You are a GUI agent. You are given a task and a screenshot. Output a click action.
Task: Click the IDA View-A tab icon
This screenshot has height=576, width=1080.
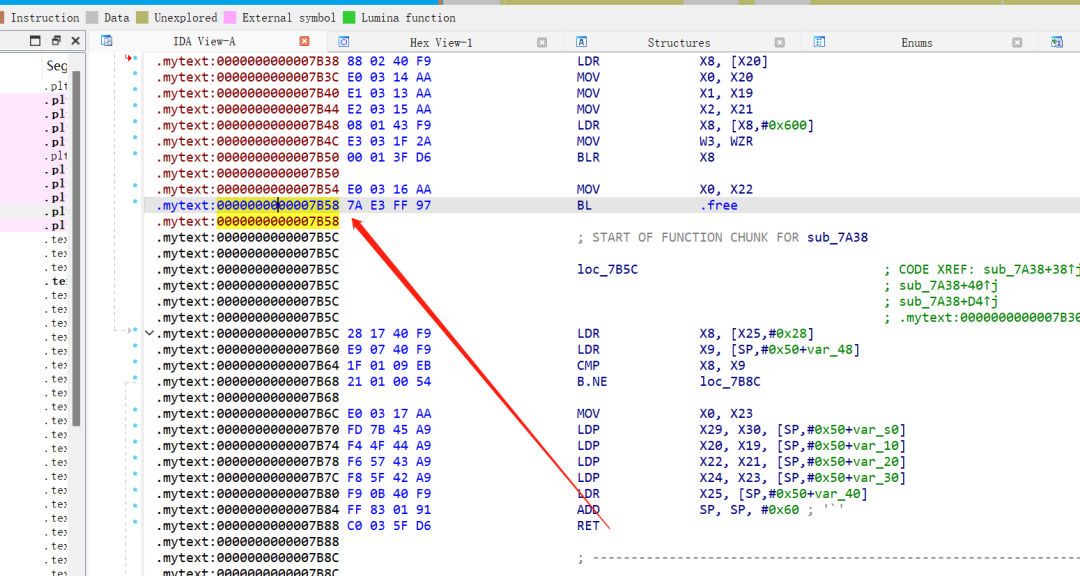pyautogui.click(x=107, y=41)
